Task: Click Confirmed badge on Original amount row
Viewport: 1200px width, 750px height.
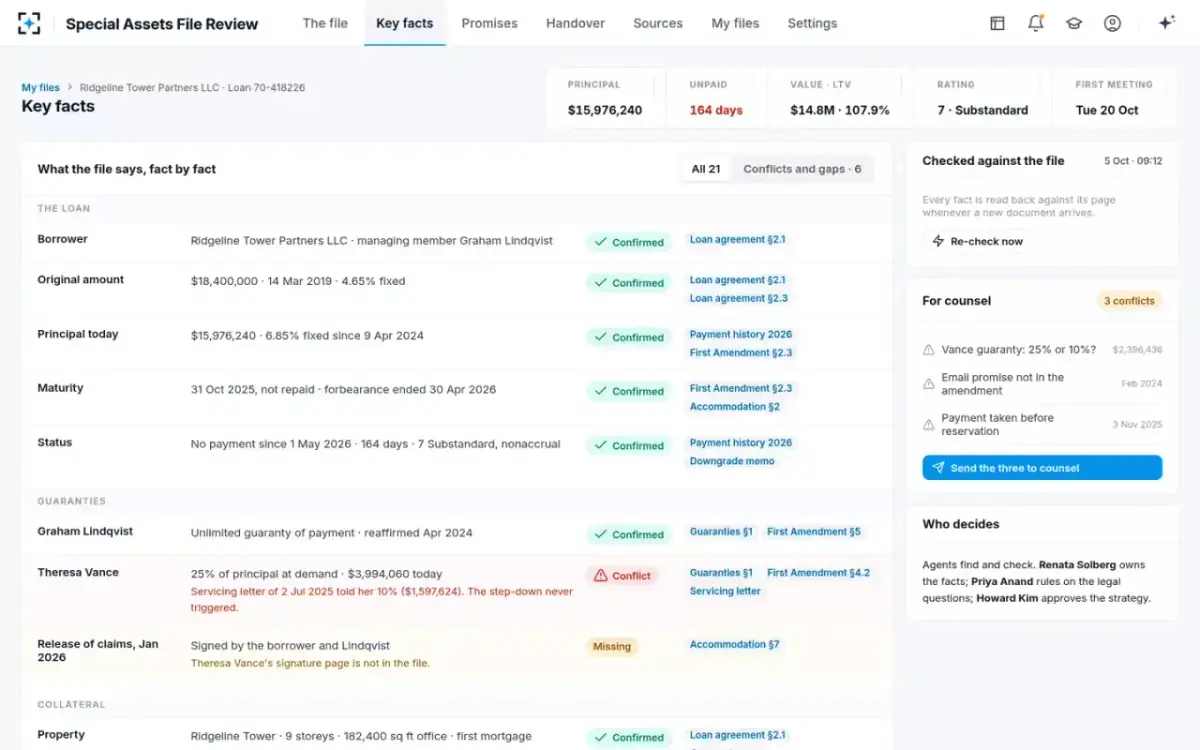Action: (628, 283)
